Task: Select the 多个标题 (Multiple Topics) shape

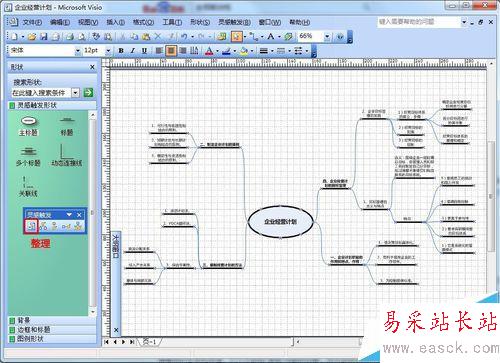Action: 28,157
